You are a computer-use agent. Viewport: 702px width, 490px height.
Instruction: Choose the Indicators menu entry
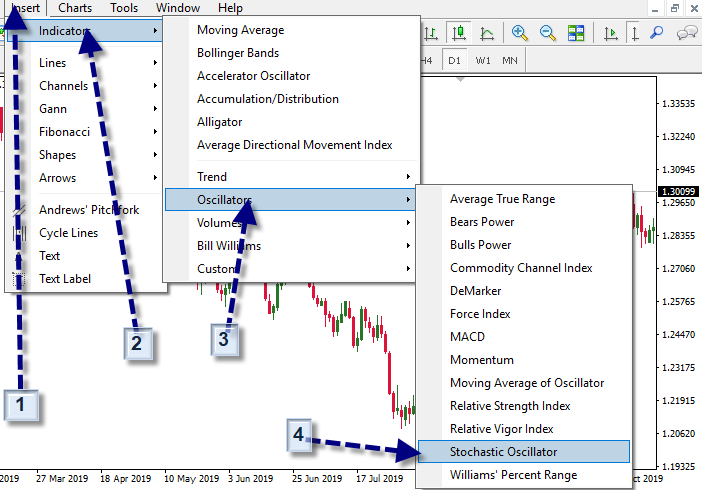(84, 31)
